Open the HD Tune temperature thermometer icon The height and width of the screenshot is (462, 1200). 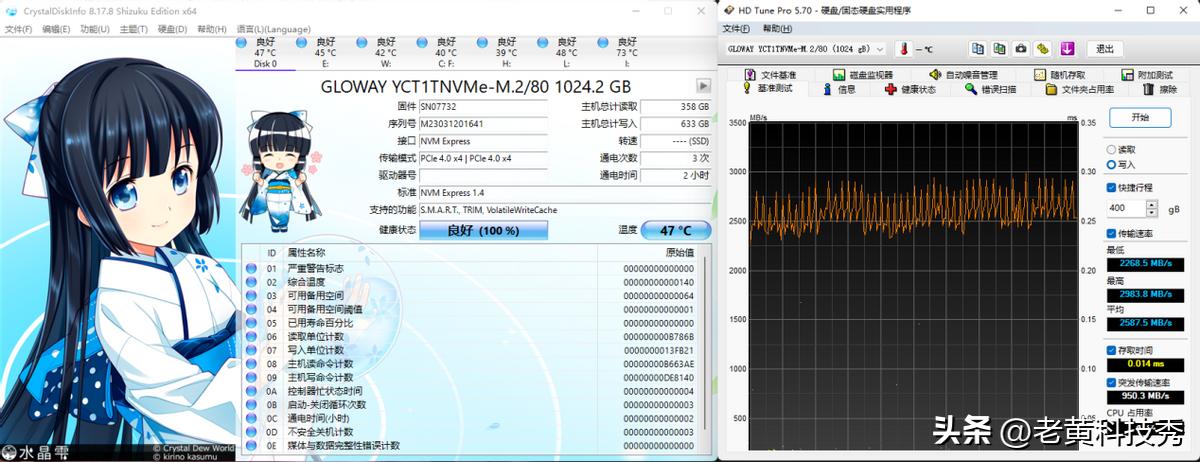tap(903, 48)
